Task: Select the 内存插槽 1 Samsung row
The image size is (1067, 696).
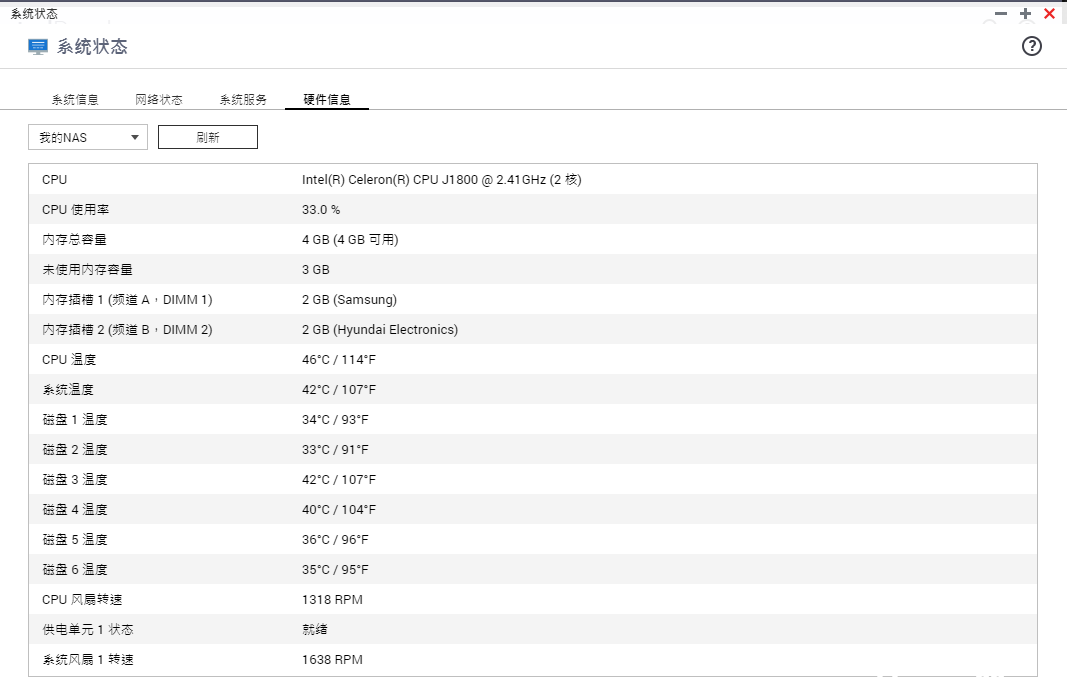Action: [532, 300]
